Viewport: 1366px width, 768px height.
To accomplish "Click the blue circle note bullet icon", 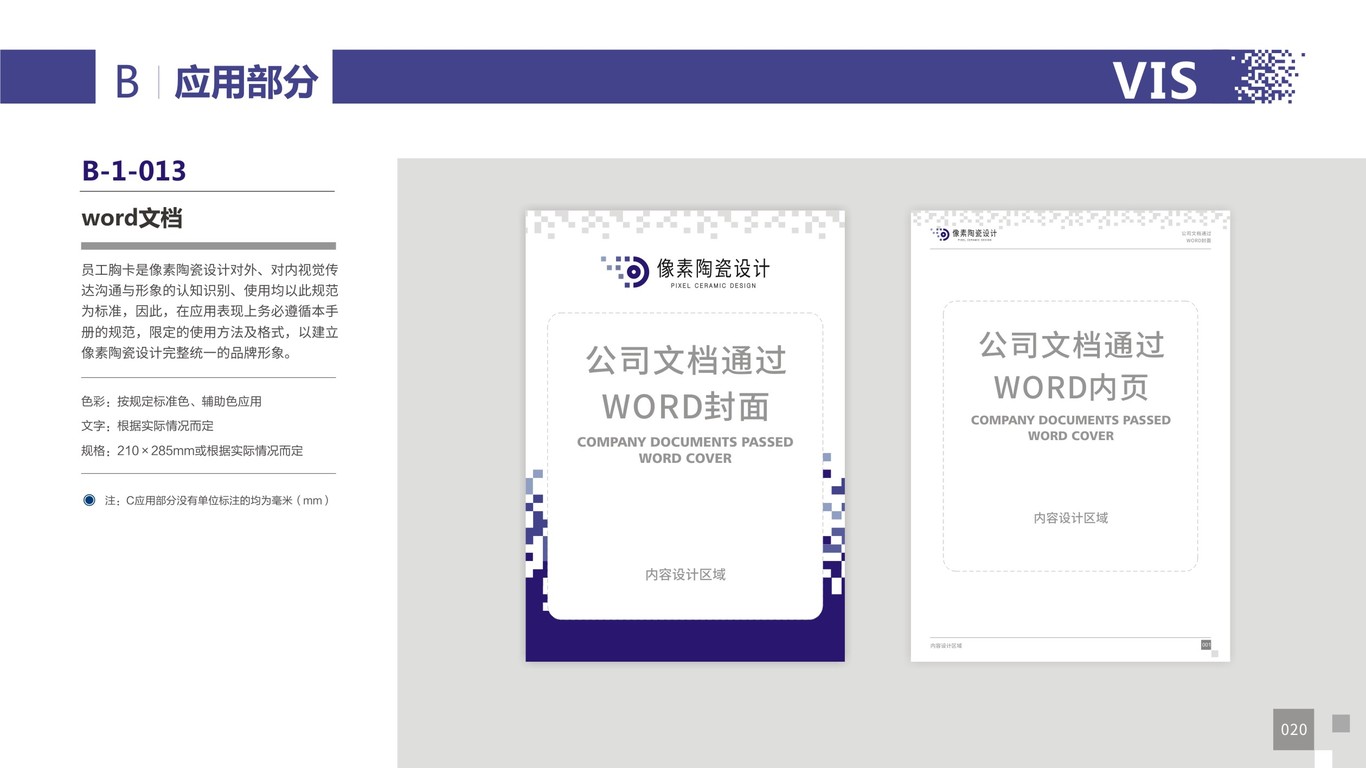I will pos(89,500).
